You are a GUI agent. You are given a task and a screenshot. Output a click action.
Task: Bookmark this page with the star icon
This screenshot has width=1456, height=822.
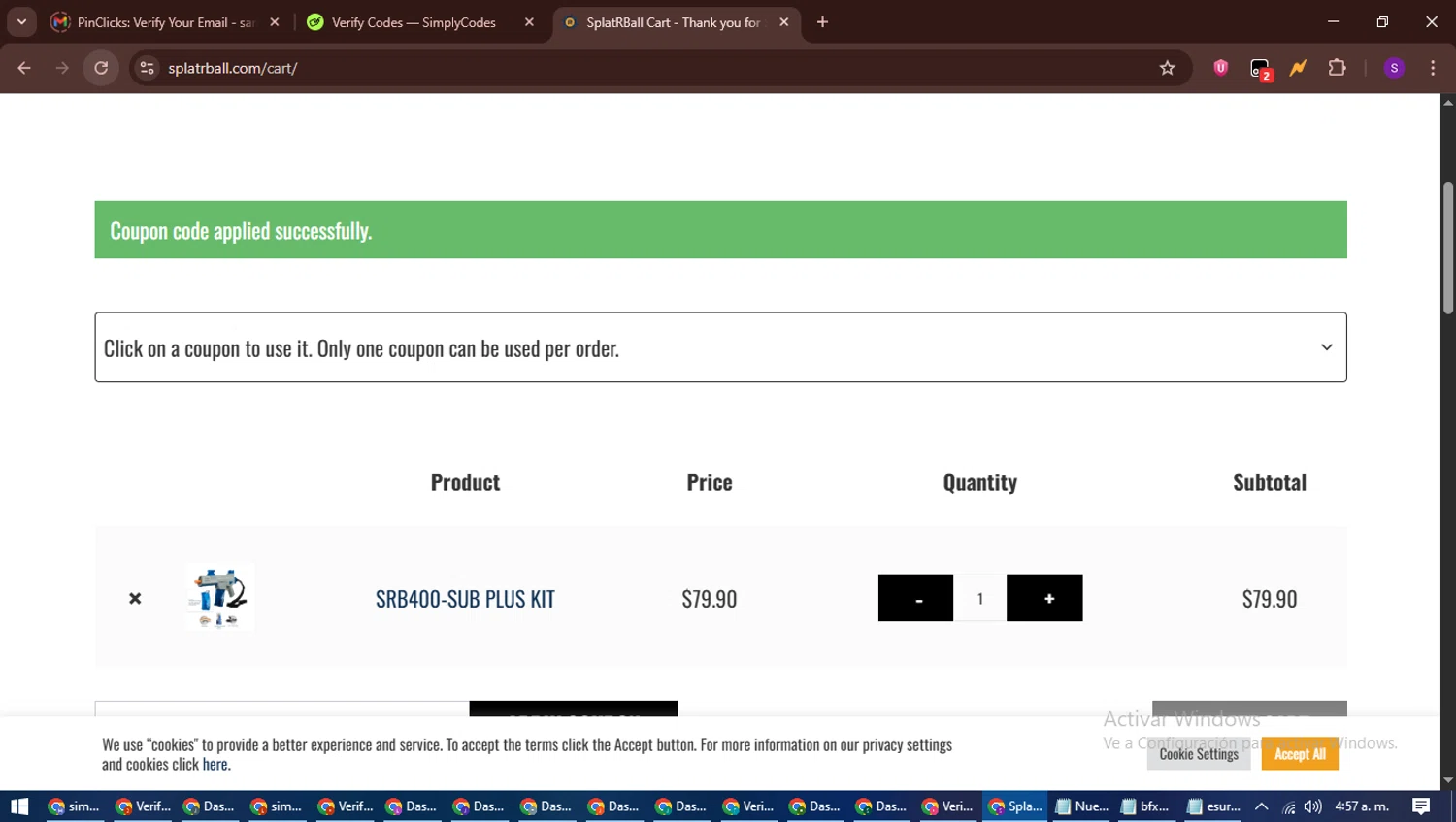pos(1167,68)
